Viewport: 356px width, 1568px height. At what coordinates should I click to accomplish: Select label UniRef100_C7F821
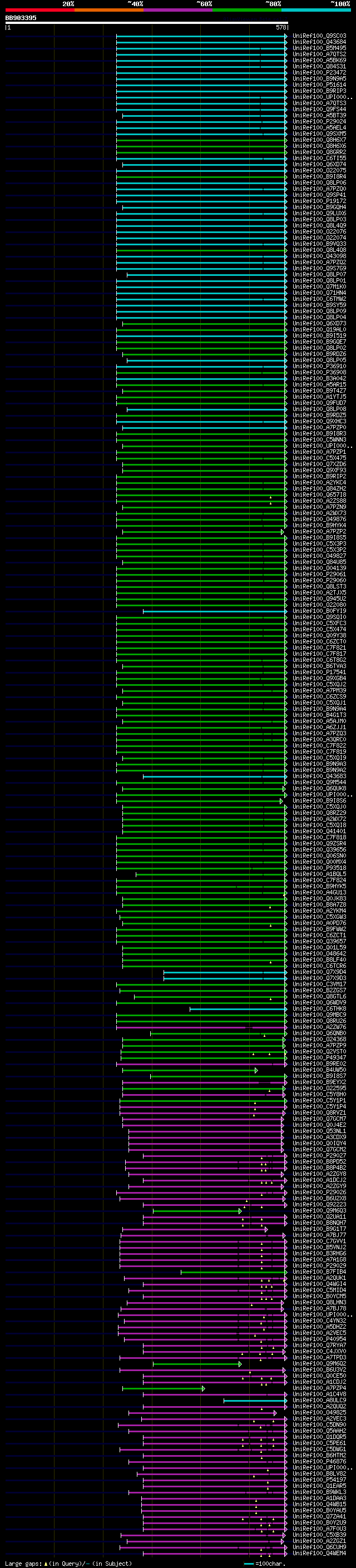(319, 647)
